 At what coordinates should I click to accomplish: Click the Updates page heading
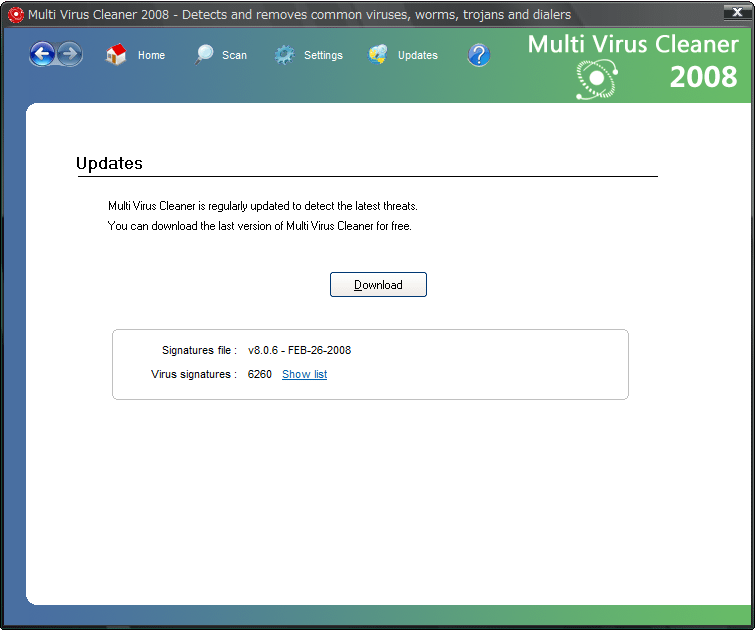(109, 163)
